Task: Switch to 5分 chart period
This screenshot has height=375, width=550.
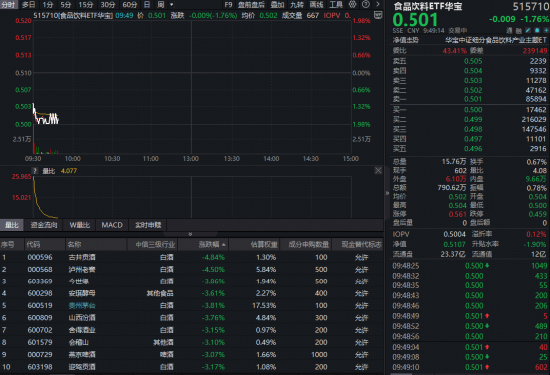Action: click(x=66, y=5)
